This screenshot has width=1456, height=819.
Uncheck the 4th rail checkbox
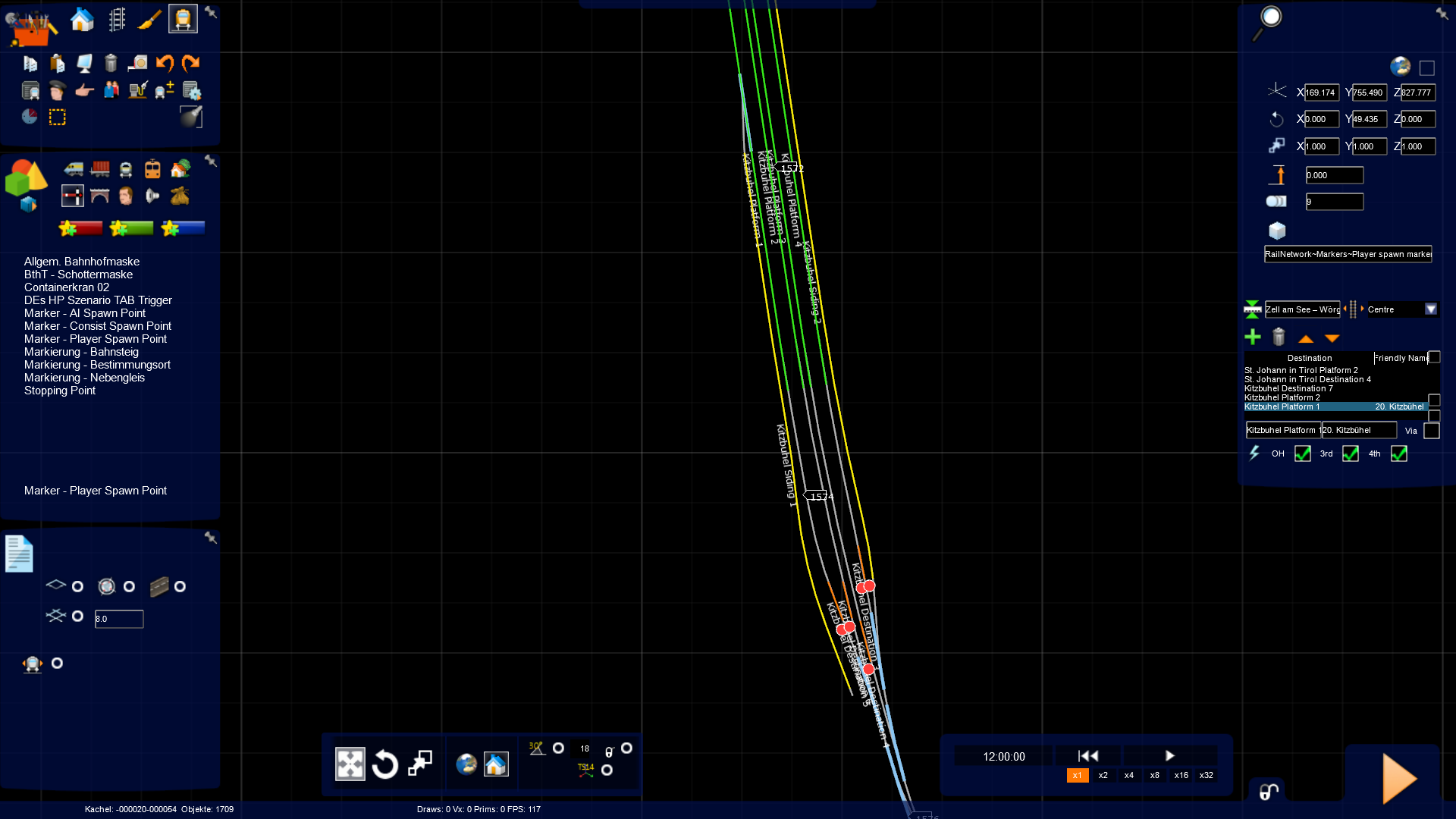click(x=1399, y=453)
